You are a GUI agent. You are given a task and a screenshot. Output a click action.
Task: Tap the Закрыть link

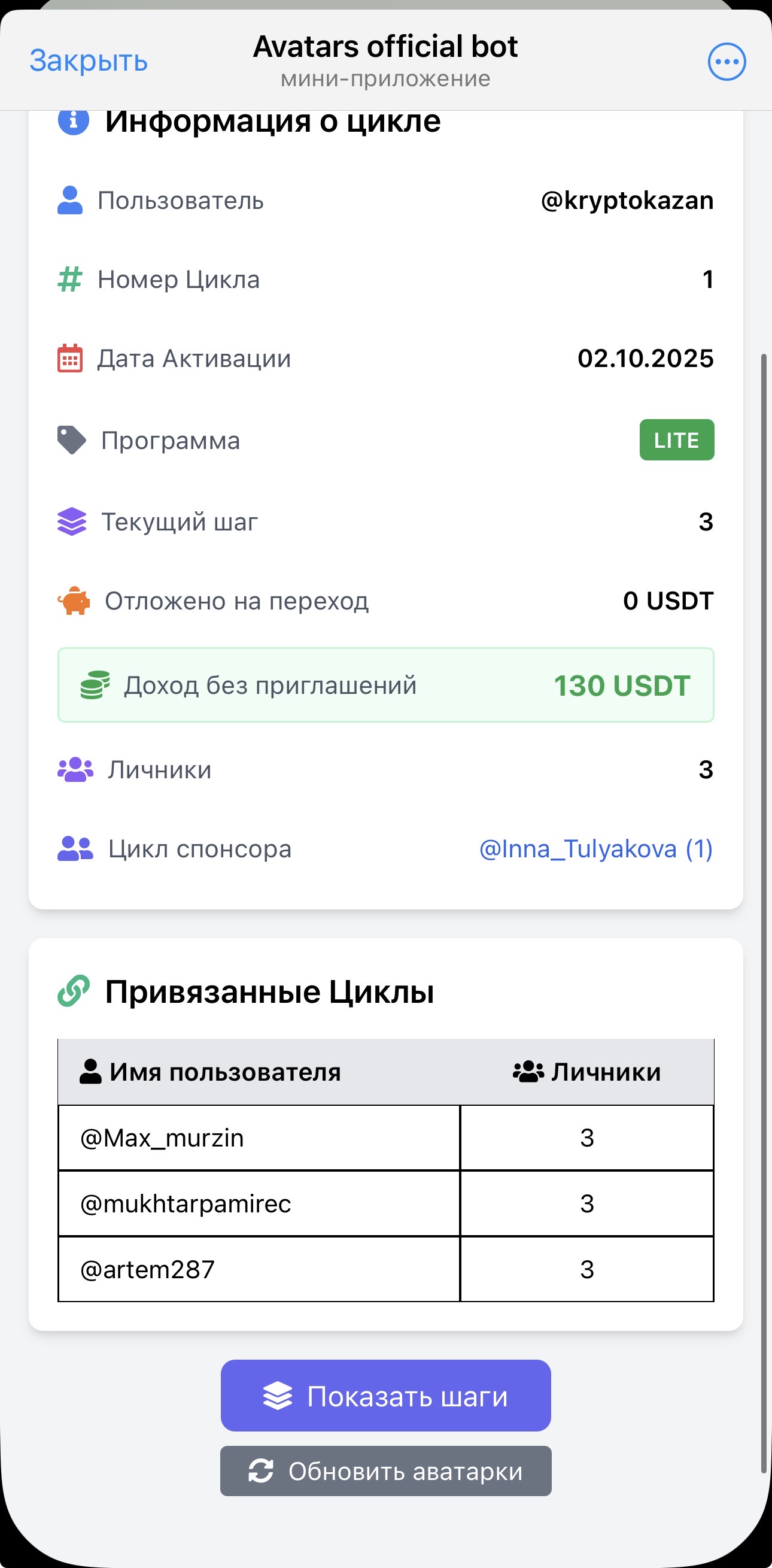point(89,61)
